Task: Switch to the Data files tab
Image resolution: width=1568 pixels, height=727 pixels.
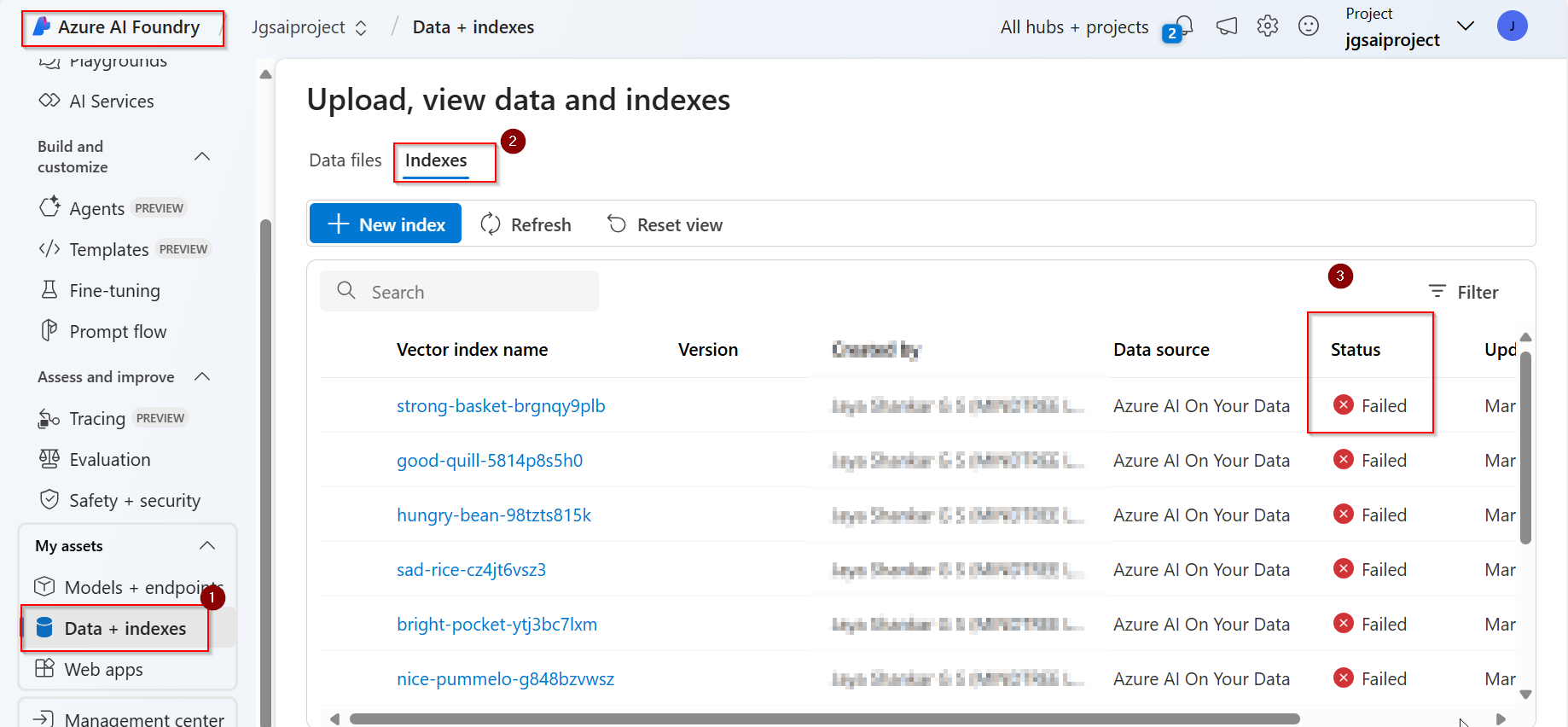Action: point(346,160)
